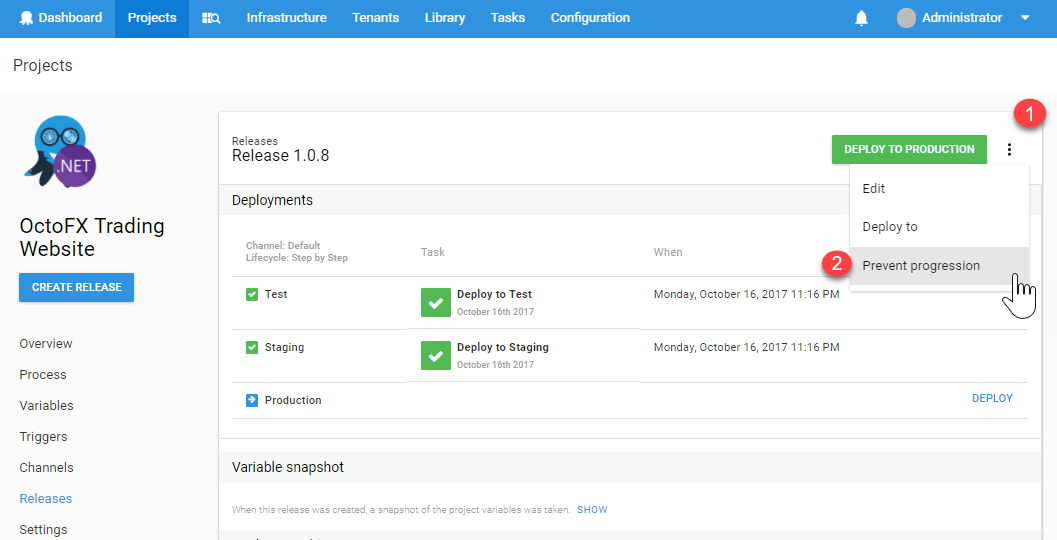Image resolution: width=1057 pixels, height=540 pixels.
Task: Click the blue arrow icon beside Production
Action: 252,400
